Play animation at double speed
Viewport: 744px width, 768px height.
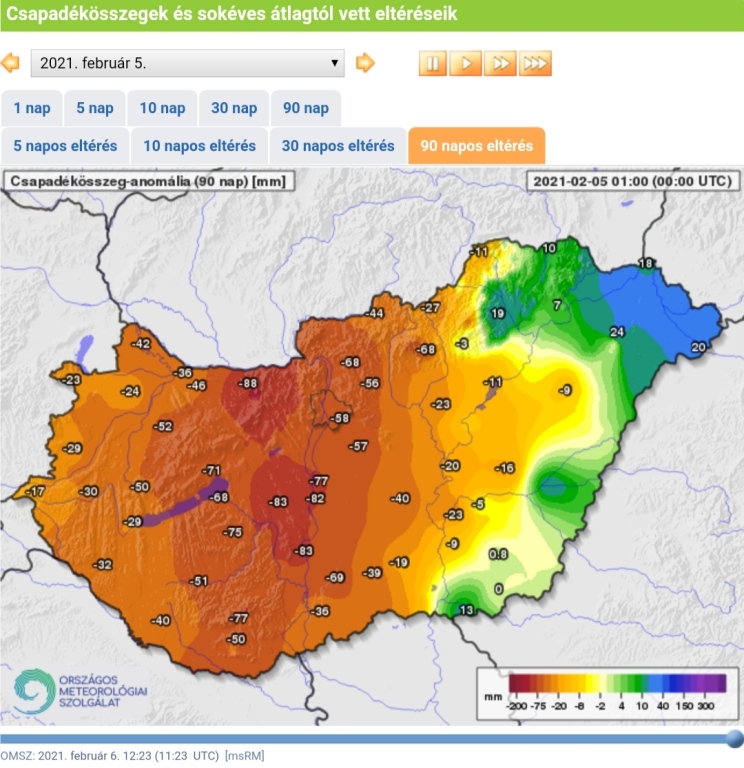point(500,64)
